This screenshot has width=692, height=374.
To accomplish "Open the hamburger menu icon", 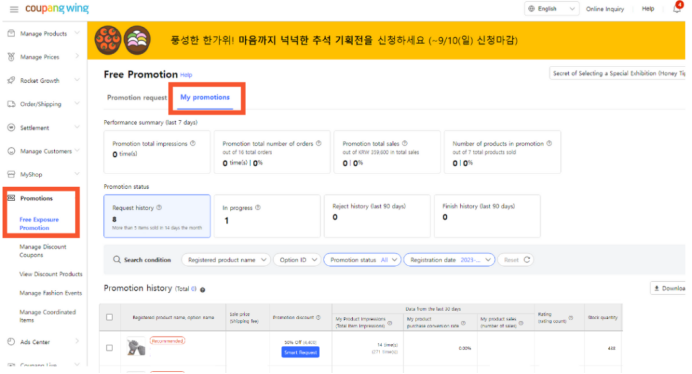I will 14,9.
